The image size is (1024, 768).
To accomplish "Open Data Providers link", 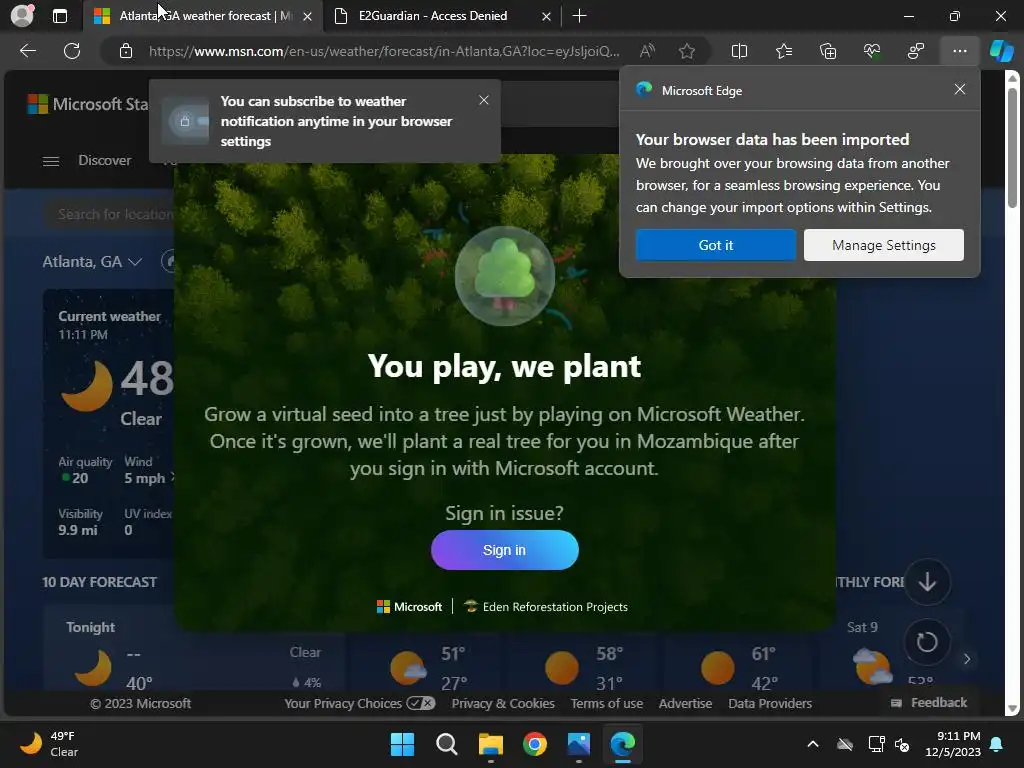I will coord(770,703).
